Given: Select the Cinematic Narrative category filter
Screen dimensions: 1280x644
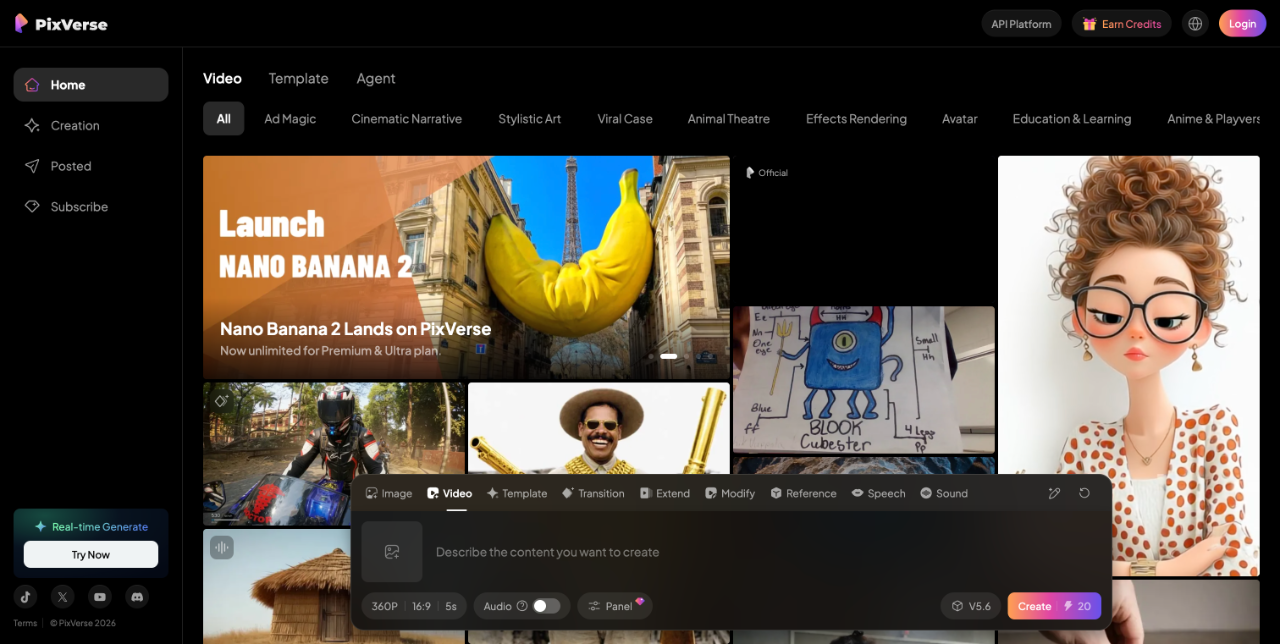Looking at the screenshot, I should pyautogui.click(x=406, y=119).
